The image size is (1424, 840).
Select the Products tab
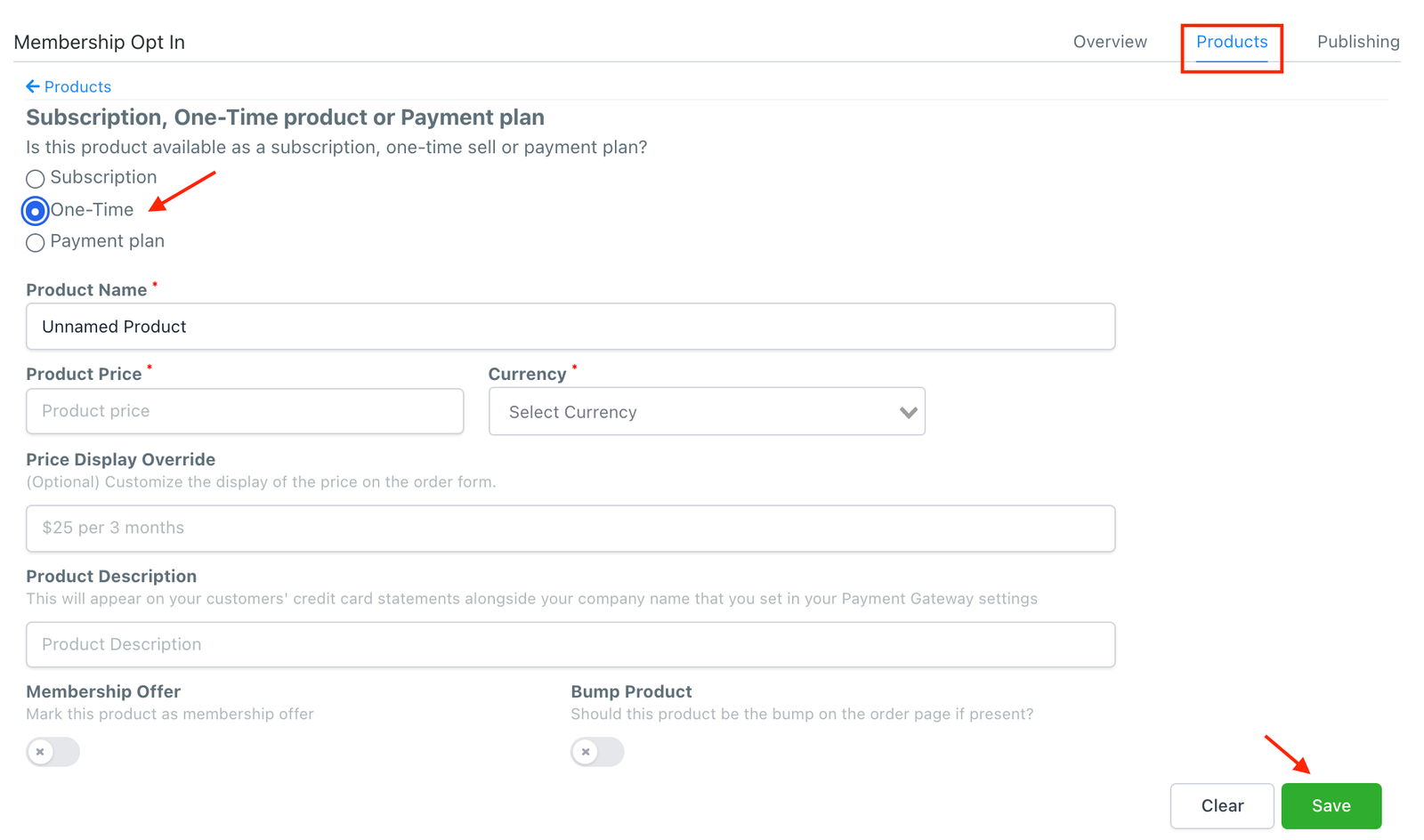1231,42
